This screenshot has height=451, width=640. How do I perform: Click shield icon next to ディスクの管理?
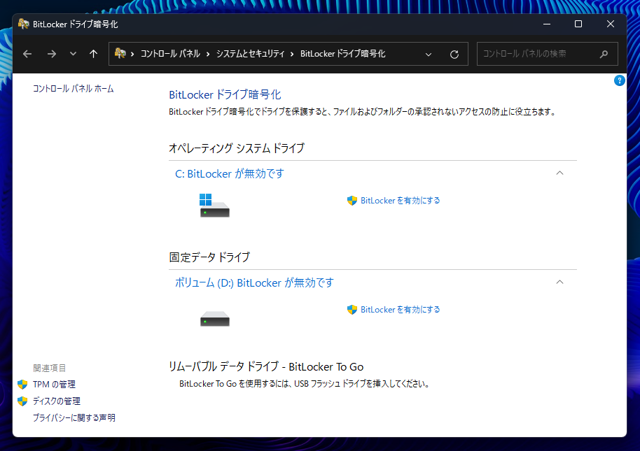tap(22, 401)
